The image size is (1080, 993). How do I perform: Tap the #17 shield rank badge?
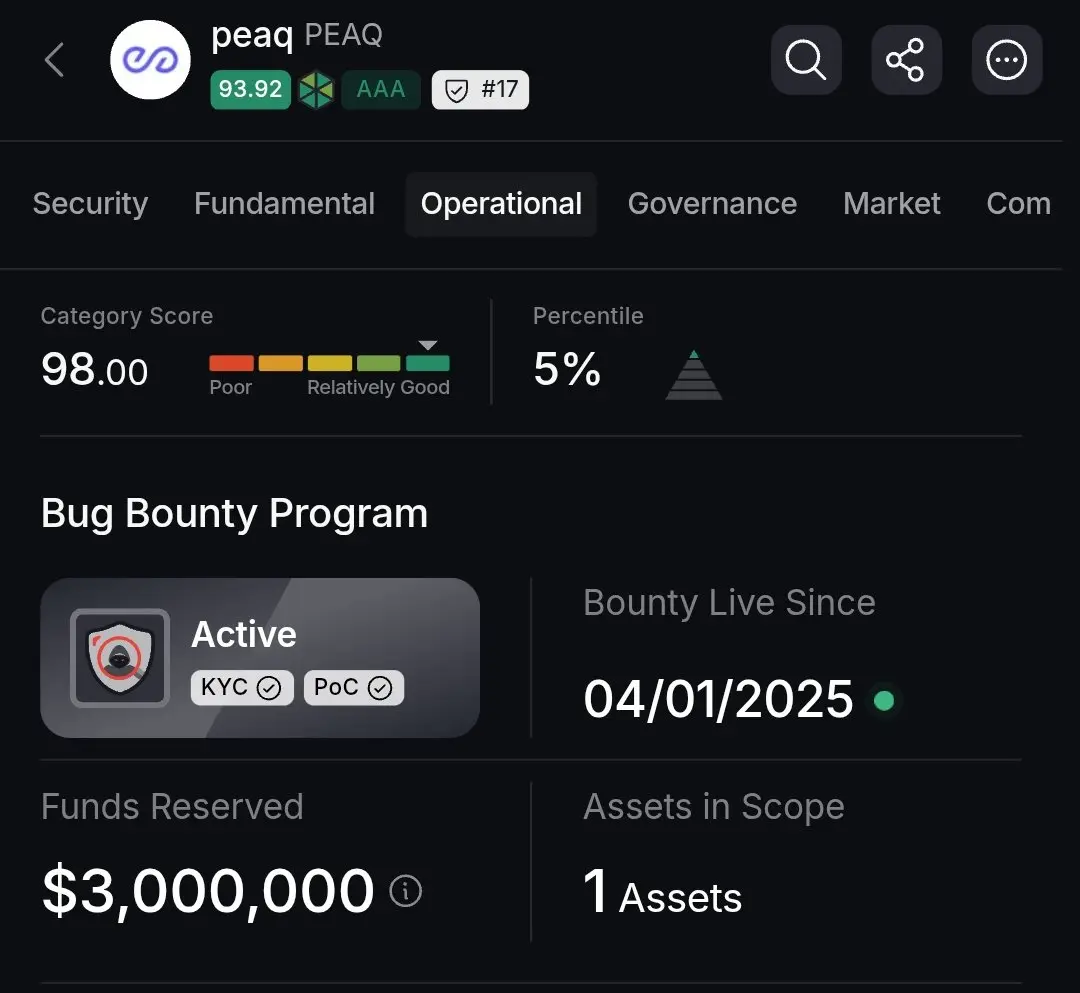pyautogui.click(x=480, y=90)
